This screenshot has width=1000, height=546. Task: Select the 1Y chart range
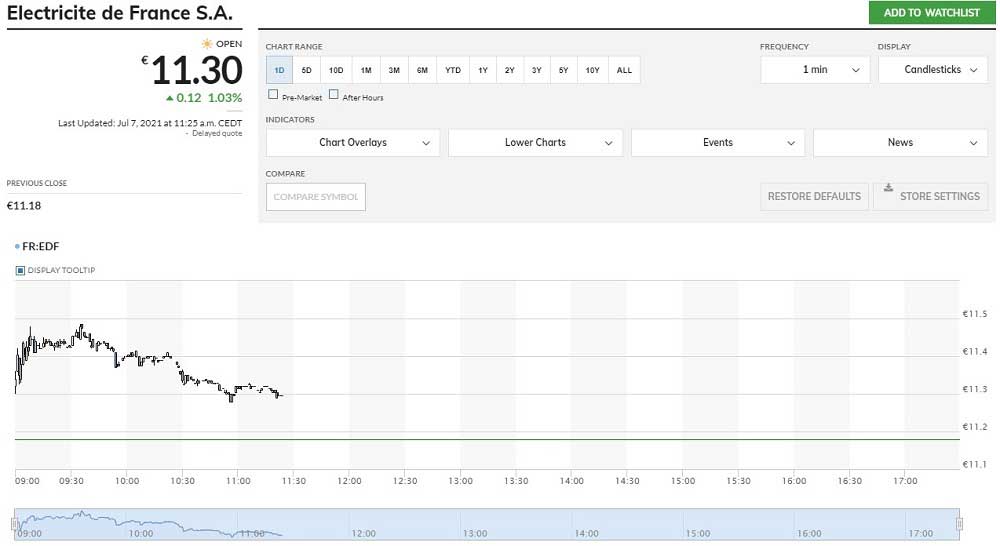483,70
